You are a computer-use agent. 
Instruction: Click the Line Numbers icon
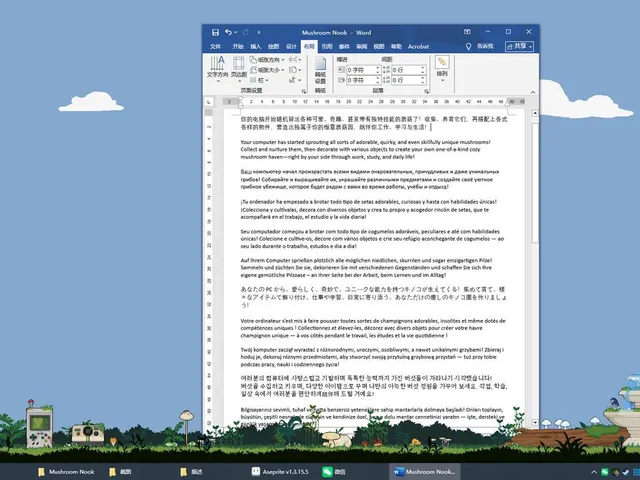(295, 70)
